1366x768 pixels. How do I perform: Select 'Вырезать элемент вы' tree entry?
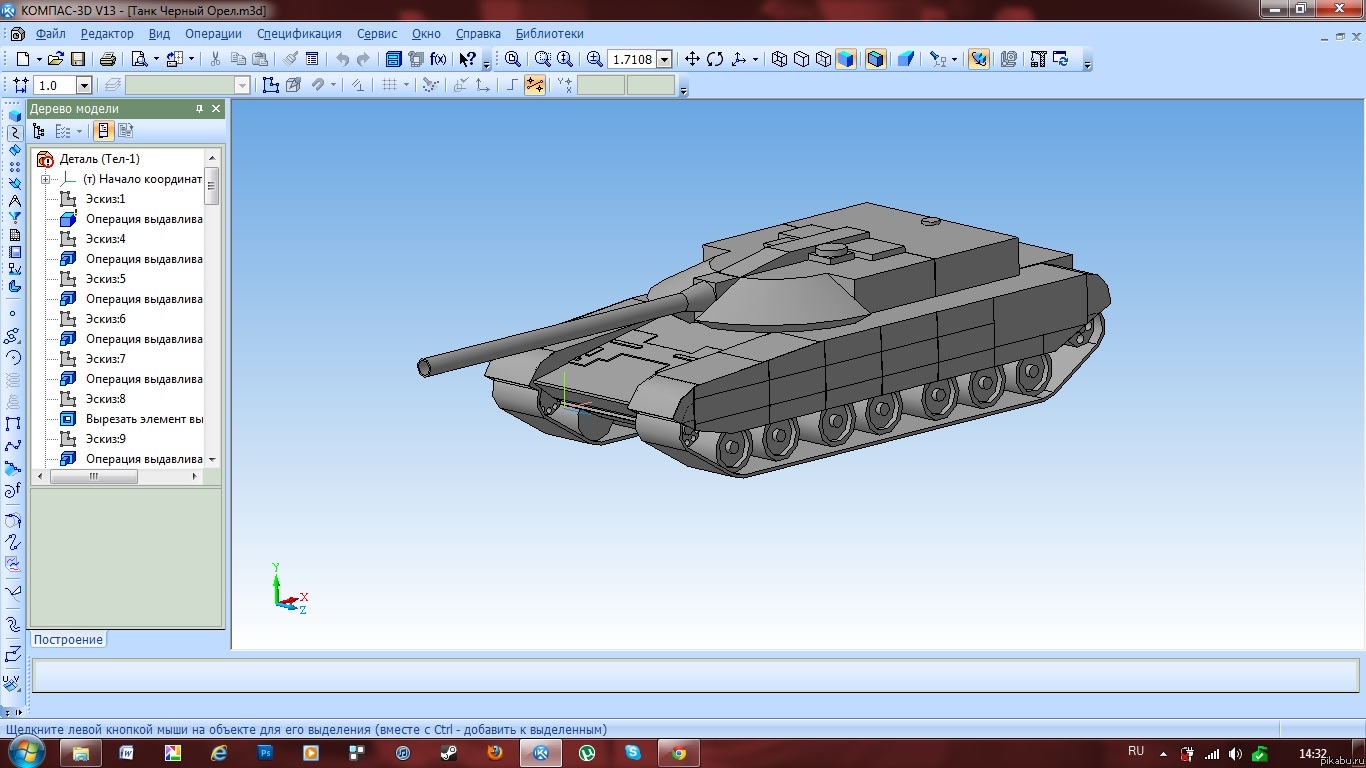click(144, 419)
